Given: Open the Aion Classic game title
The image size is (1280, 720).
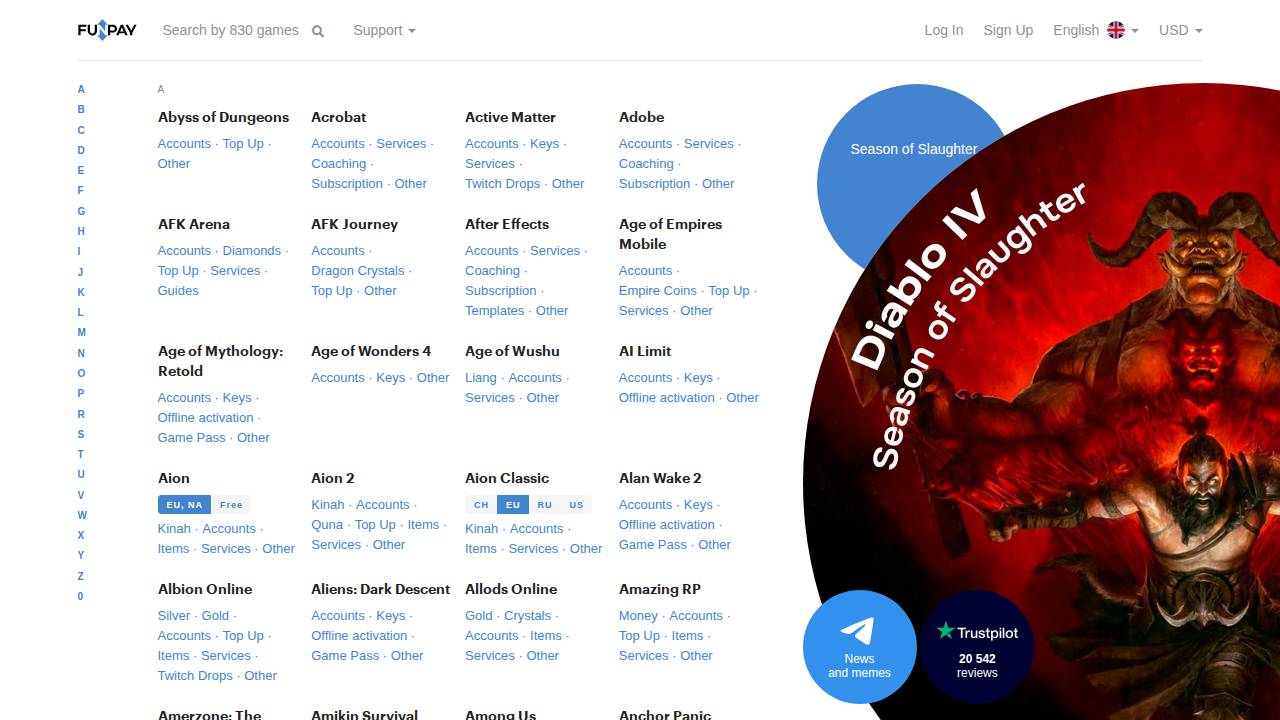Looking at the screenshot, I should click(507, 478).
